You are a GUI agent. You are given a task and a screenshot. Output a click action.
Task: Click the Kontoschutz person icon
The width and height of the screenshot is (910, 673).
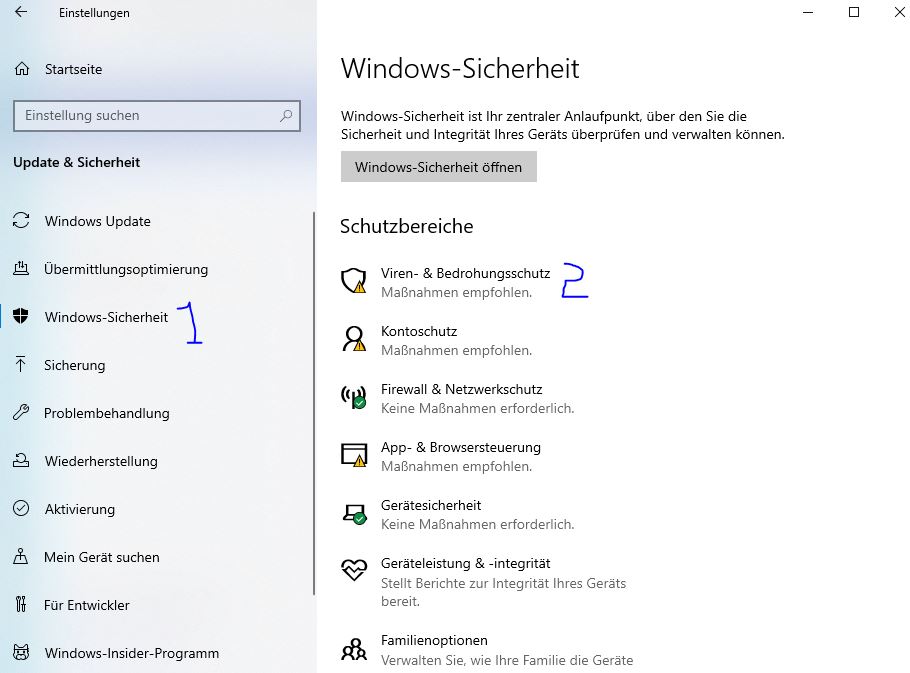[x=353, y=339]
